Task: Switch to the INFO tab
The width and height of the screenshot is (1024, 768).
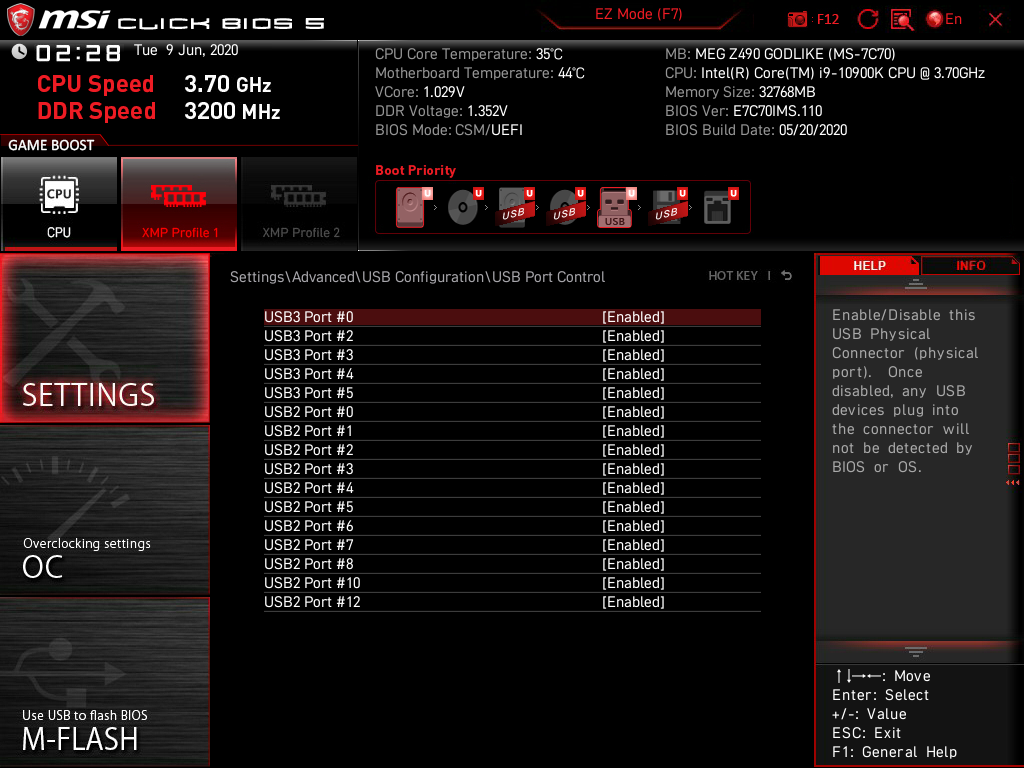Action: point(970,266)
